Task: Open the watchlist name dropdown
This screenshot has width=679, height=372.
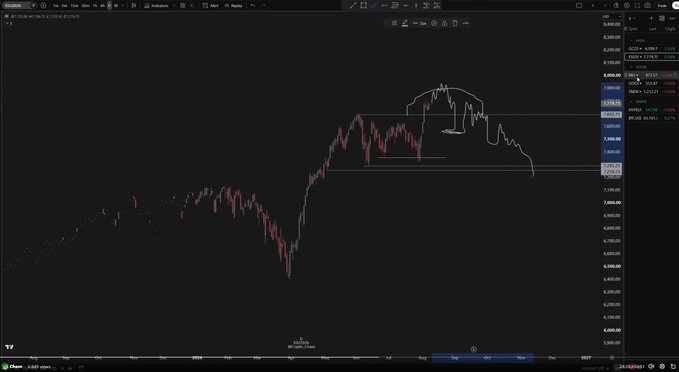Action: 631,19
